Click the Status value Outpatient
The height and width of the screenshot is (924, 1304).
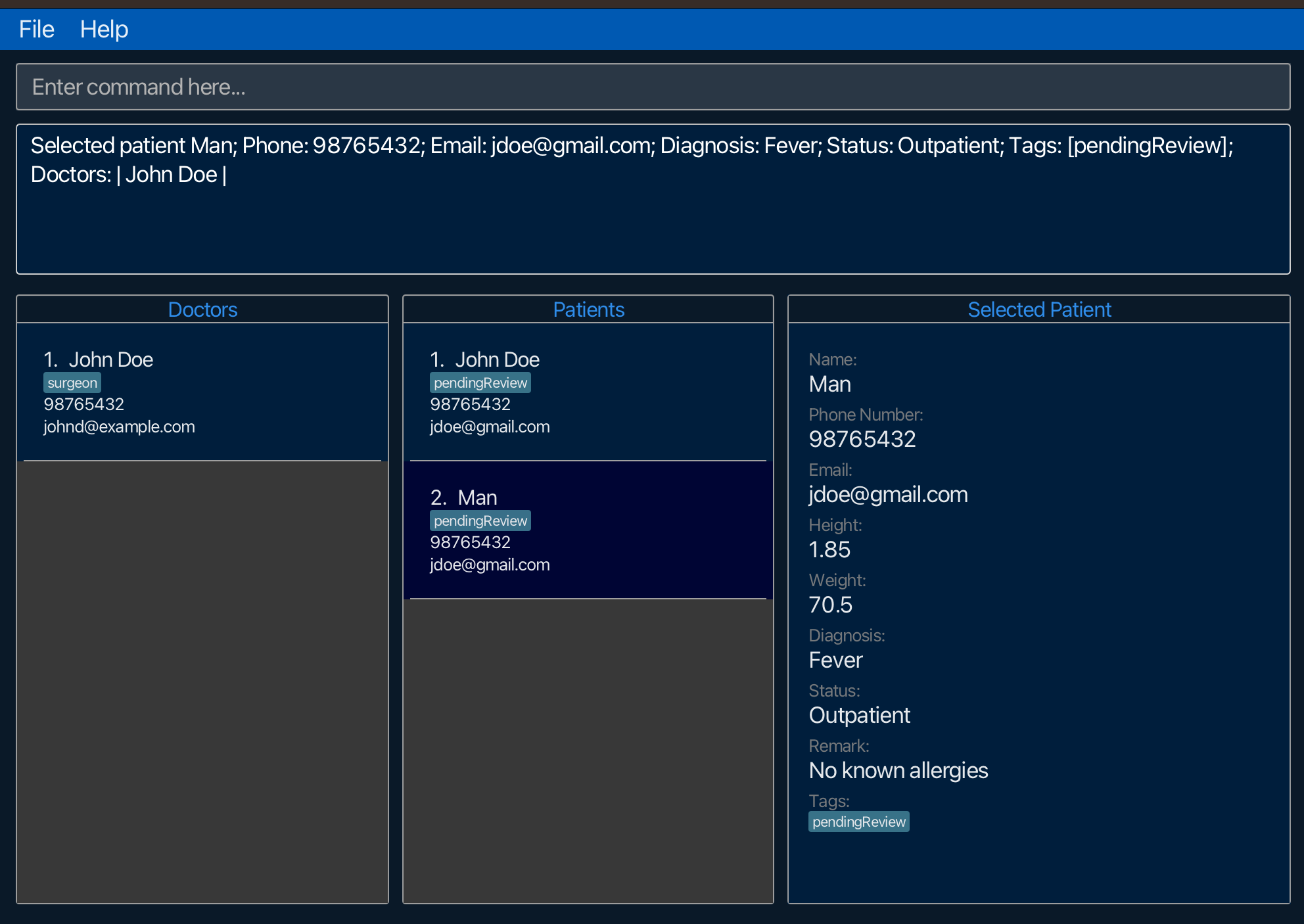[x=859, y=715]
